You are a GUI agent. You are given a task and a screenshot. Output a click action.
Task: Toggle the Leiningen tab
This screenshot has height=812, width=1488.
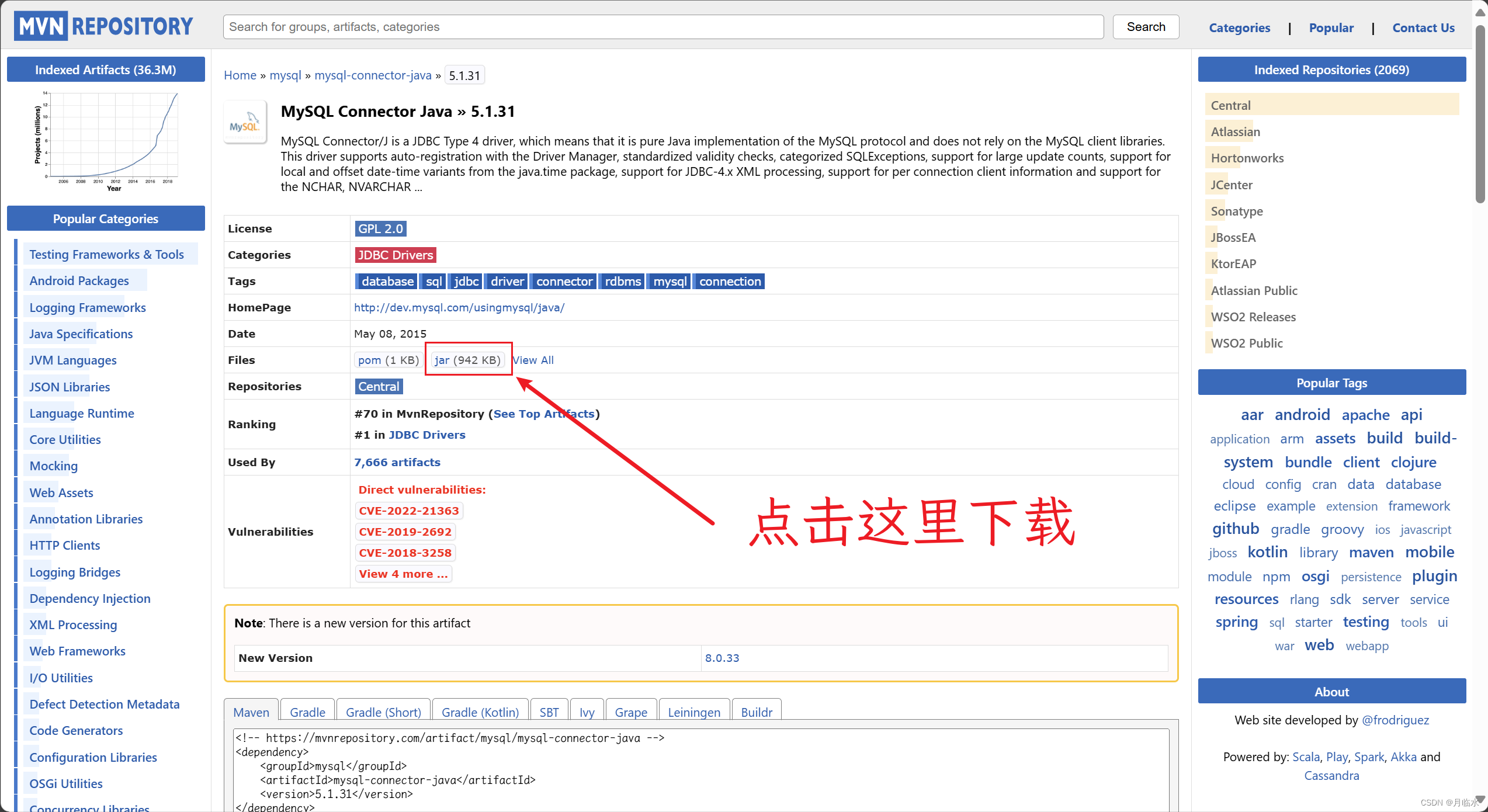(693, 712)
